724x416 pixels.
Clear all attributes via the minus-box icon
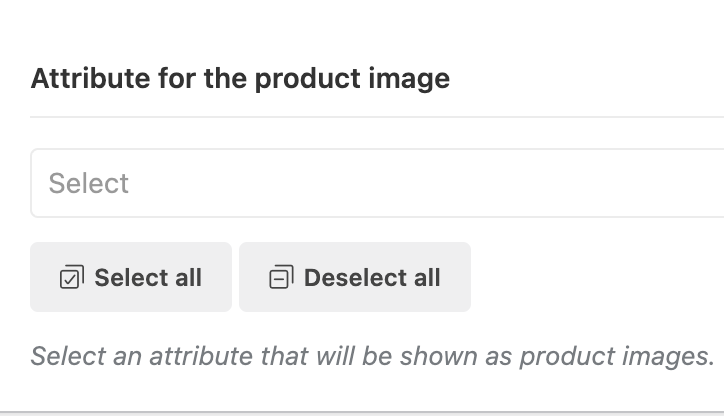point(280,278)
